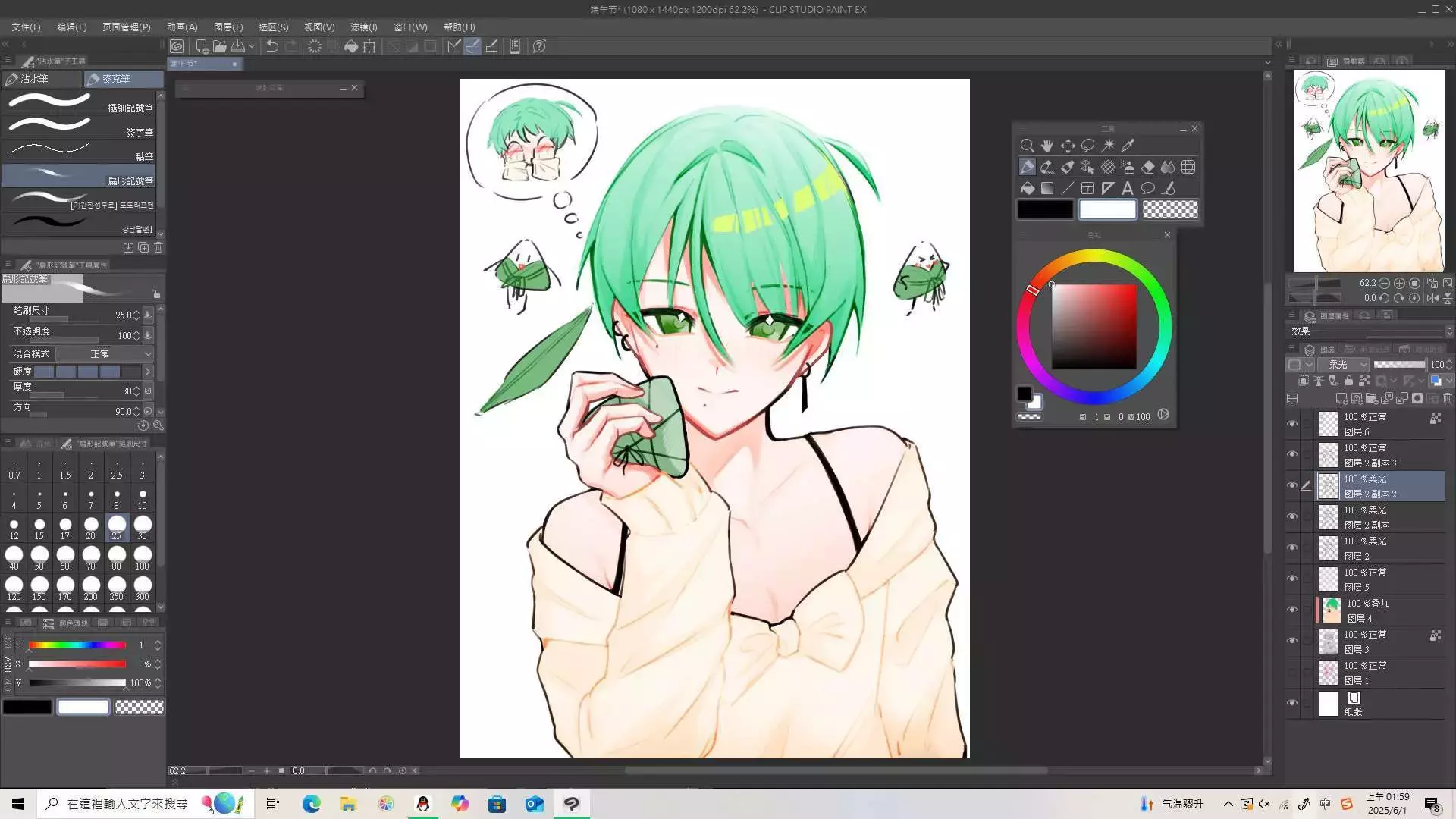1456x819 pixels.
Task: Select the Hand move-canvas tool
Action: click(1047, 146)
